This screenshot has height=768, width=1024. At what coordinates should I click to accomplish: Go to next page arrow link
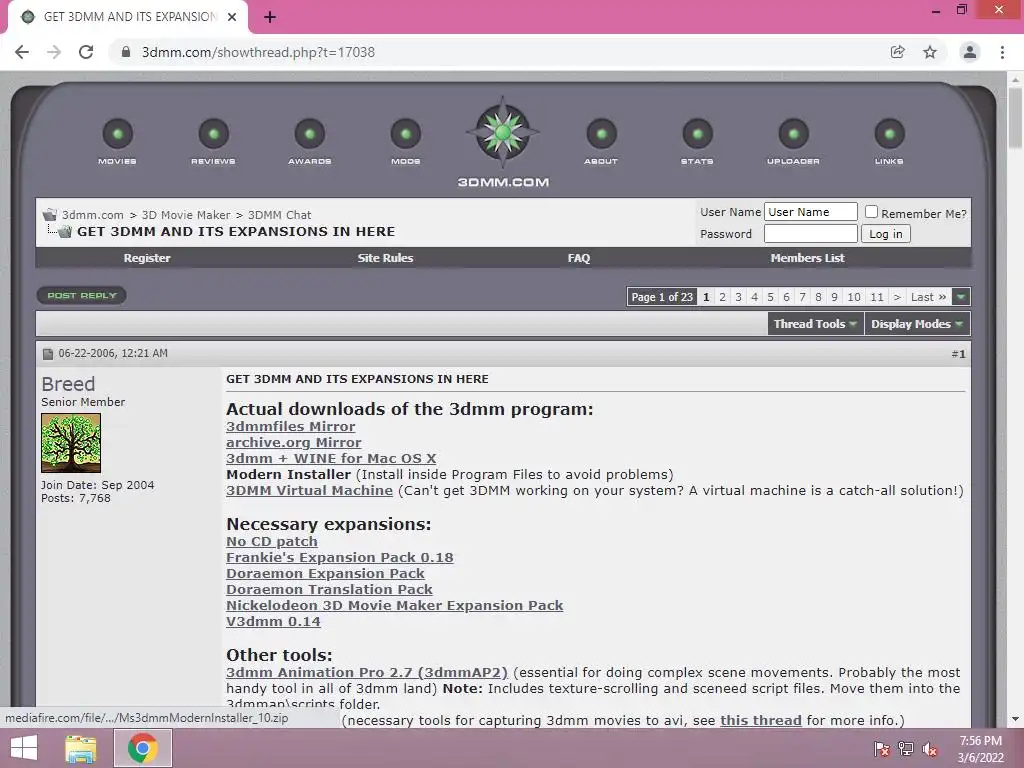(x=897, y=297)
